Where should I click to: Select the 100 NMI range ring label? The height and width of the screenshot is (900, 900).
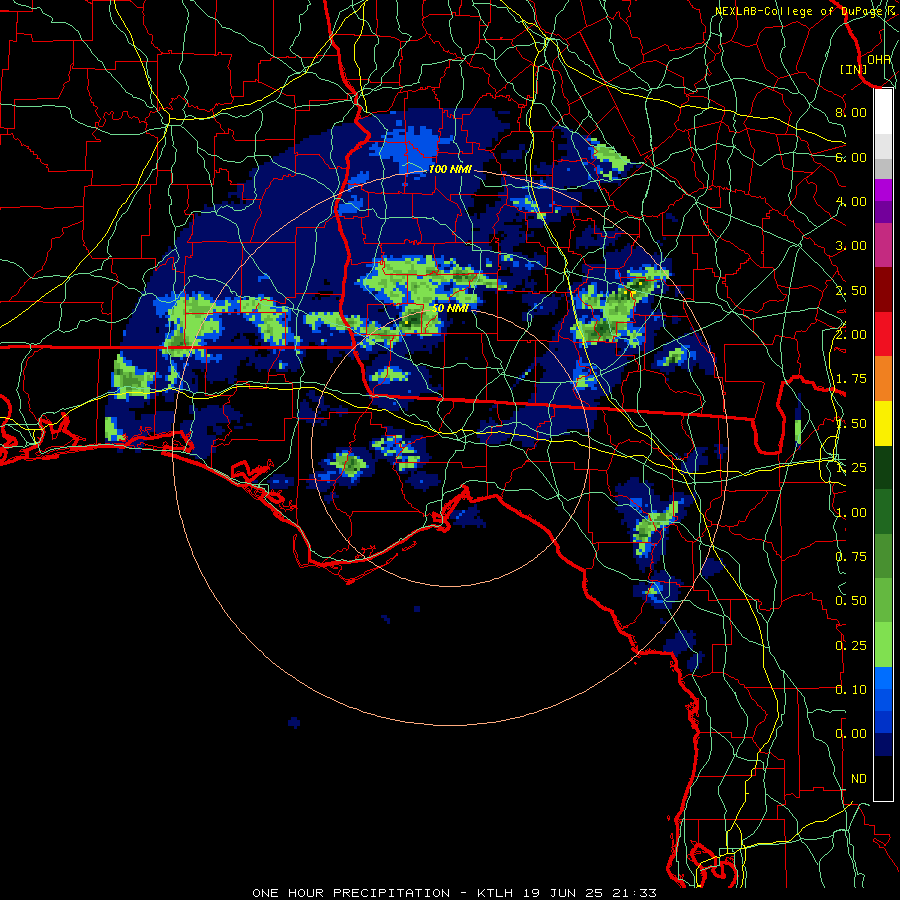coord(451,169)
